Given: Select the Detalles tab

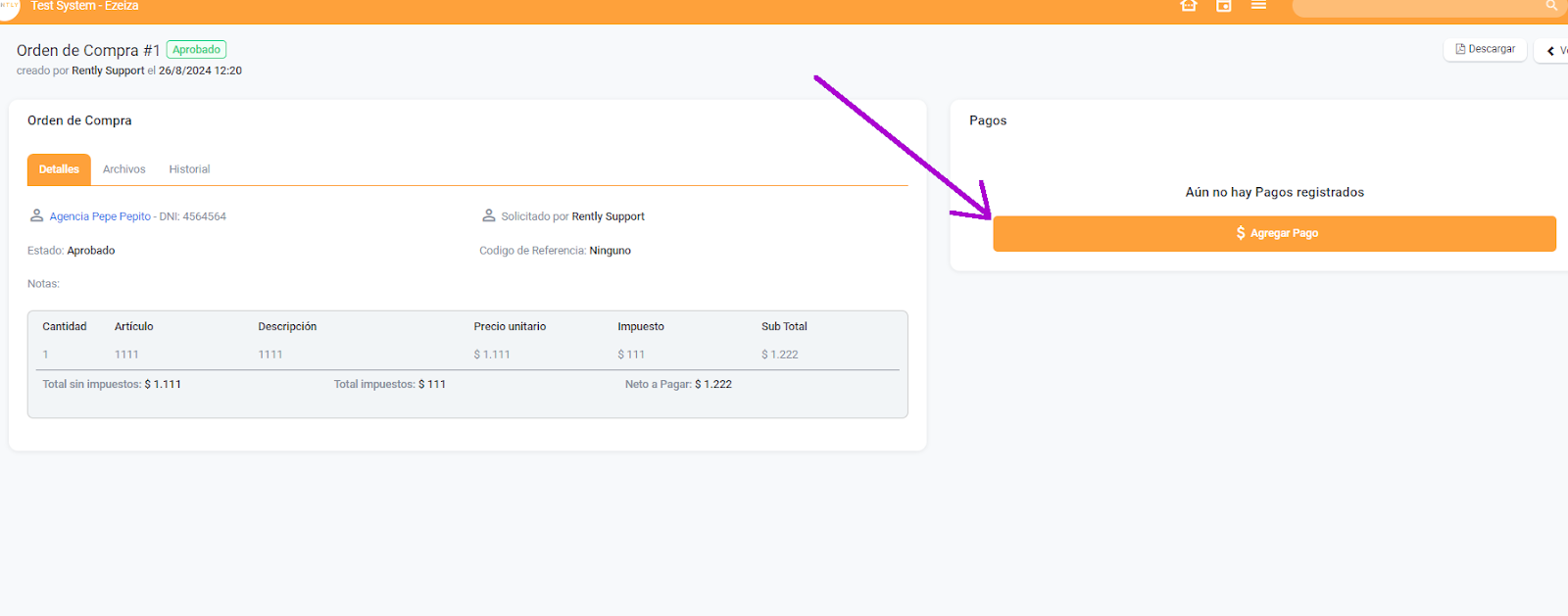Looking at the screenshot, I should click(59, 169).
